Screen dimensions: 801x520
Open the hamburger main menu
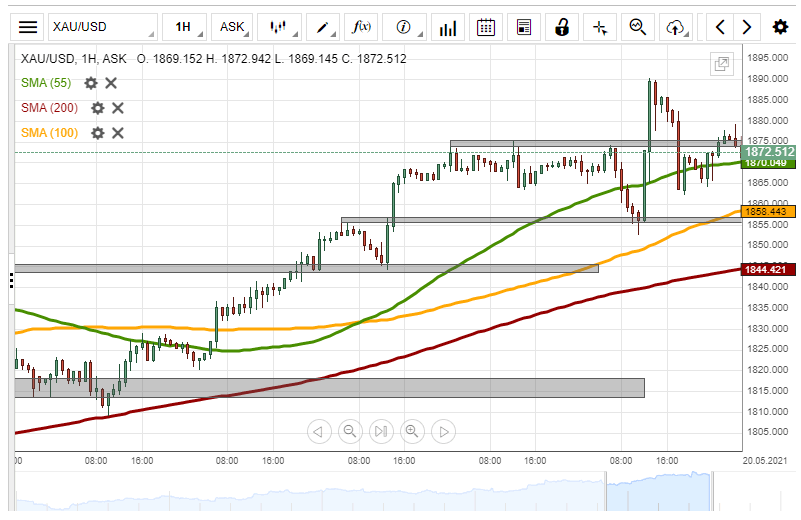(x=29, y=27)
